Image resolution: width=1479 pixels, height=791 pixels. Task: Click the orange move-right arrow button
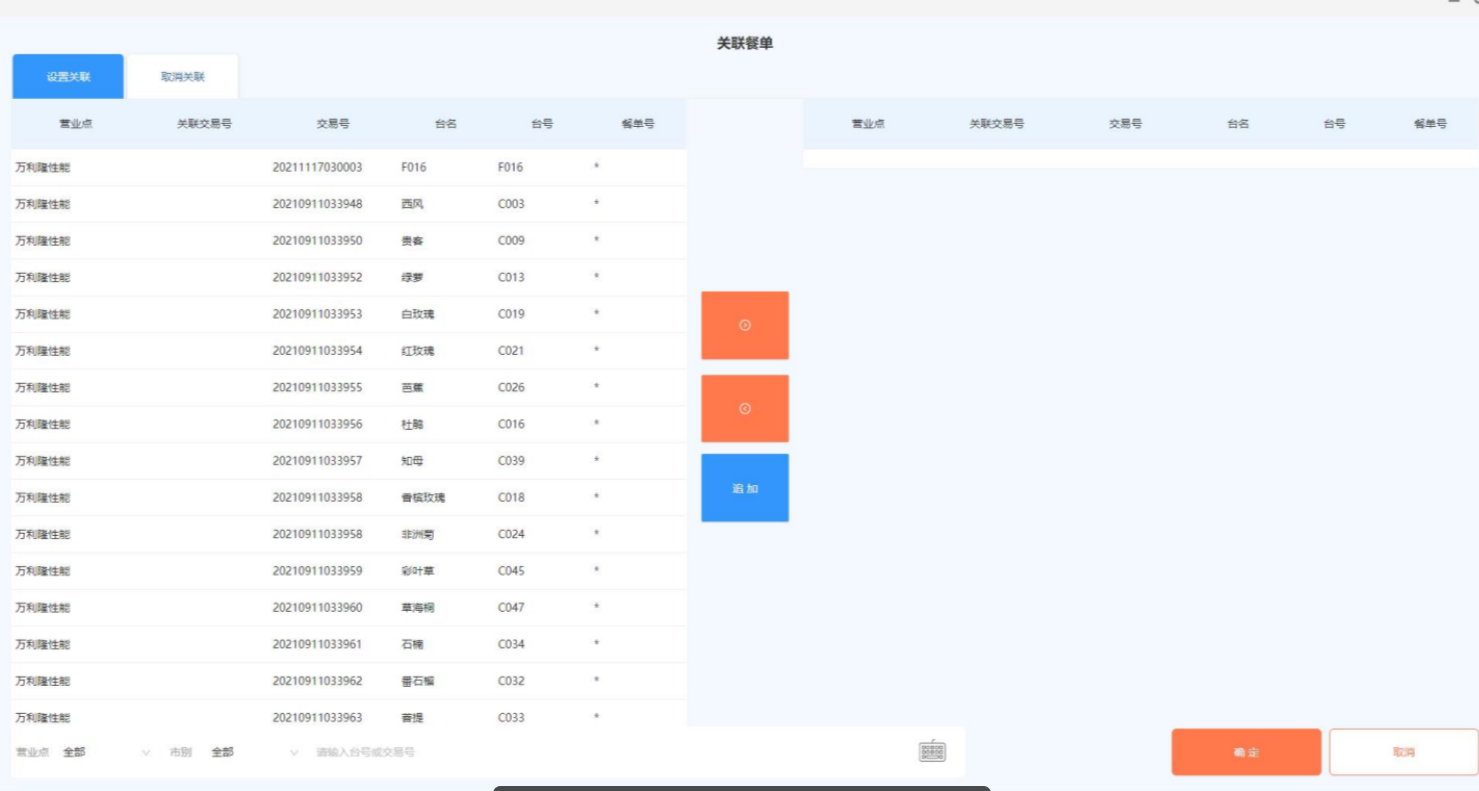(x=744, y=325)
